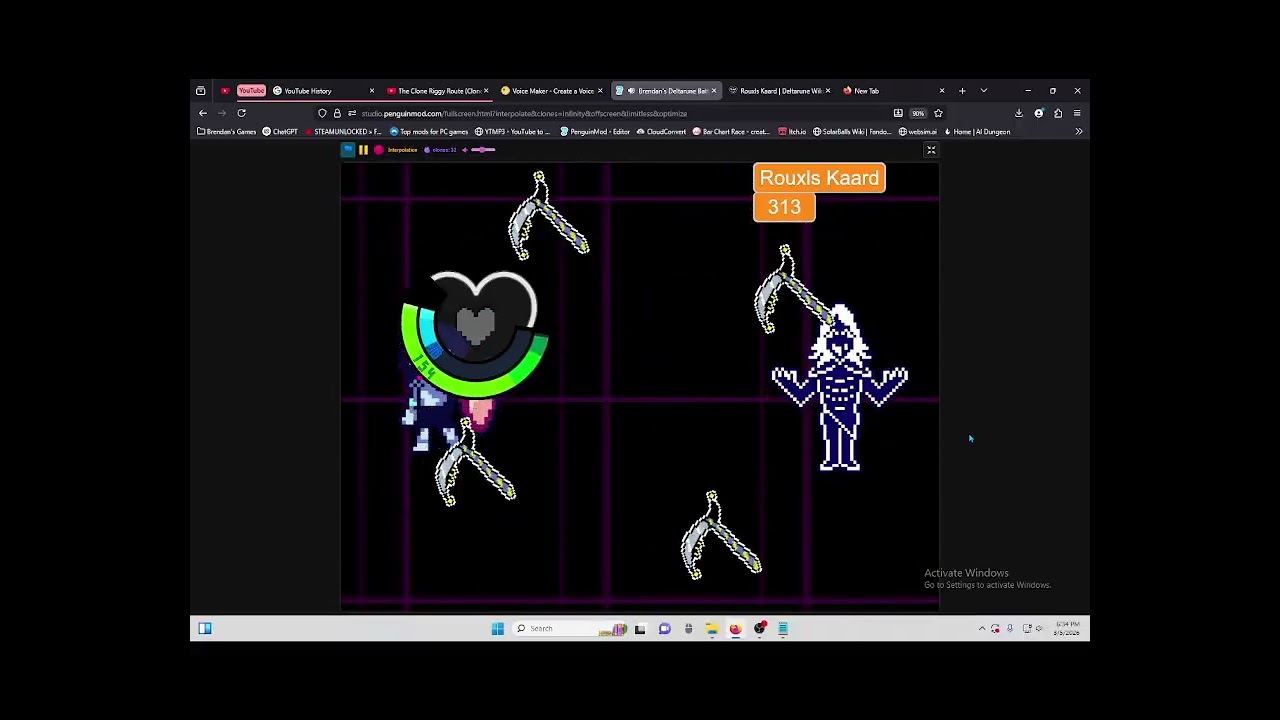This screenshot has height=720, width=1280.
Task: Open a new tab with plus button
Action: coord(962,91)
